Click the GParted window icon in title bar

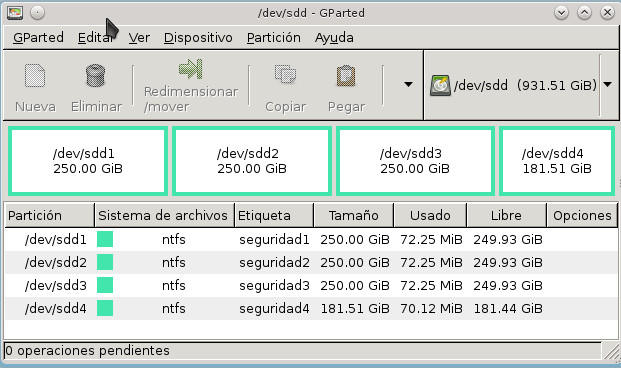[15, 13]
